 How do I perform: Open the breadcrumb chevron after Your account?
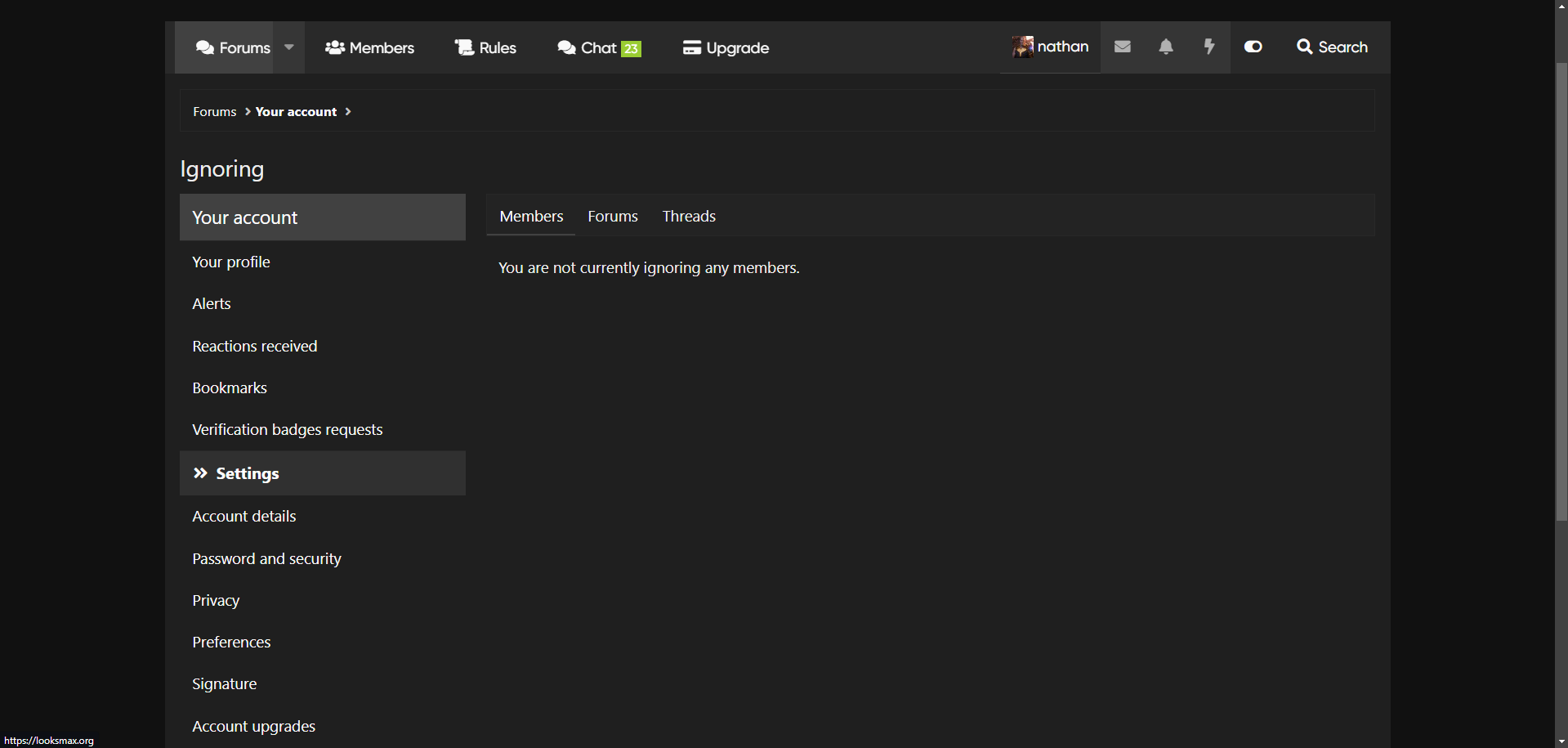click(x=348, y=111)
